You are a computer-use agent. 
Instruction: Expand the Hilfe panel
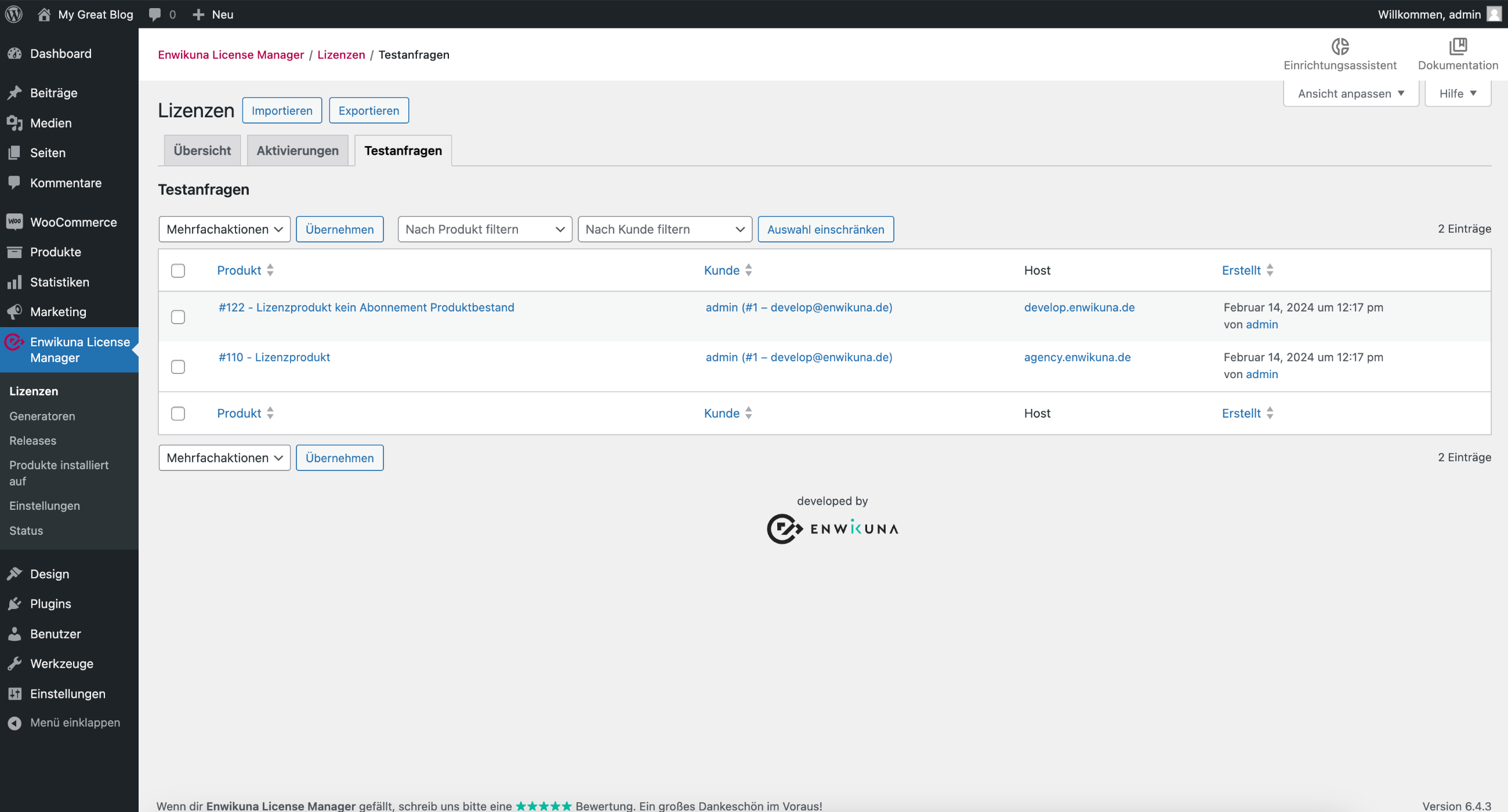pos(1458,93)
